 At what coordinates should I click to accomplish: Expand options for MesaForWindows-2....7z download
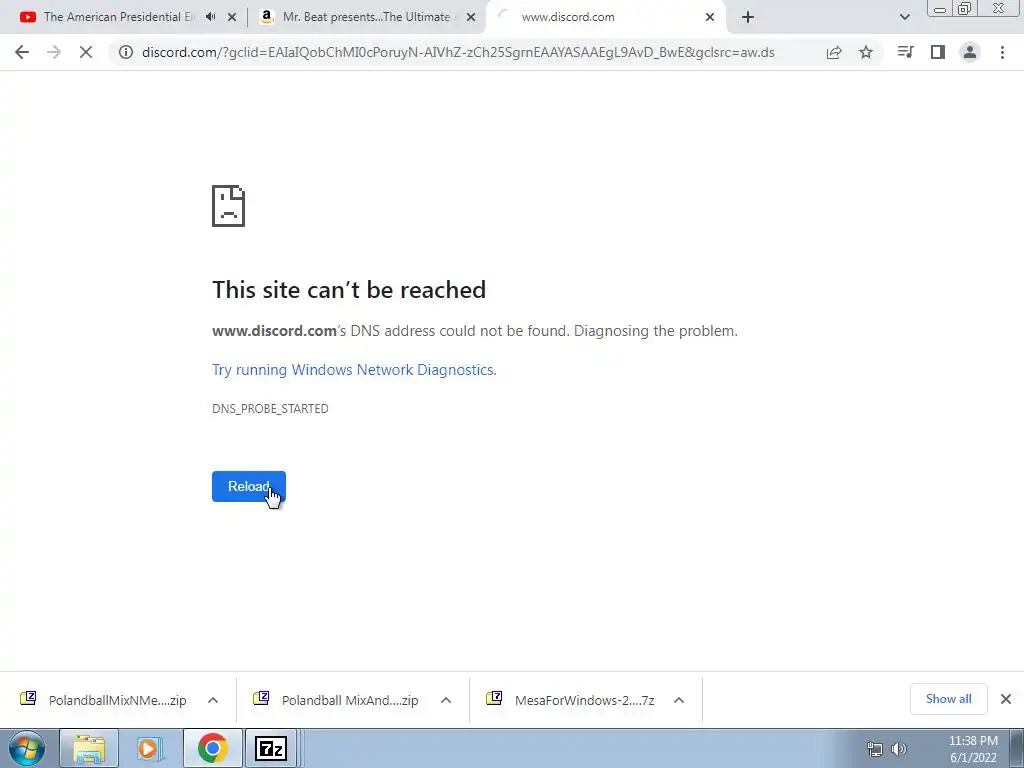pyautogui.click(x=679, y=700)
